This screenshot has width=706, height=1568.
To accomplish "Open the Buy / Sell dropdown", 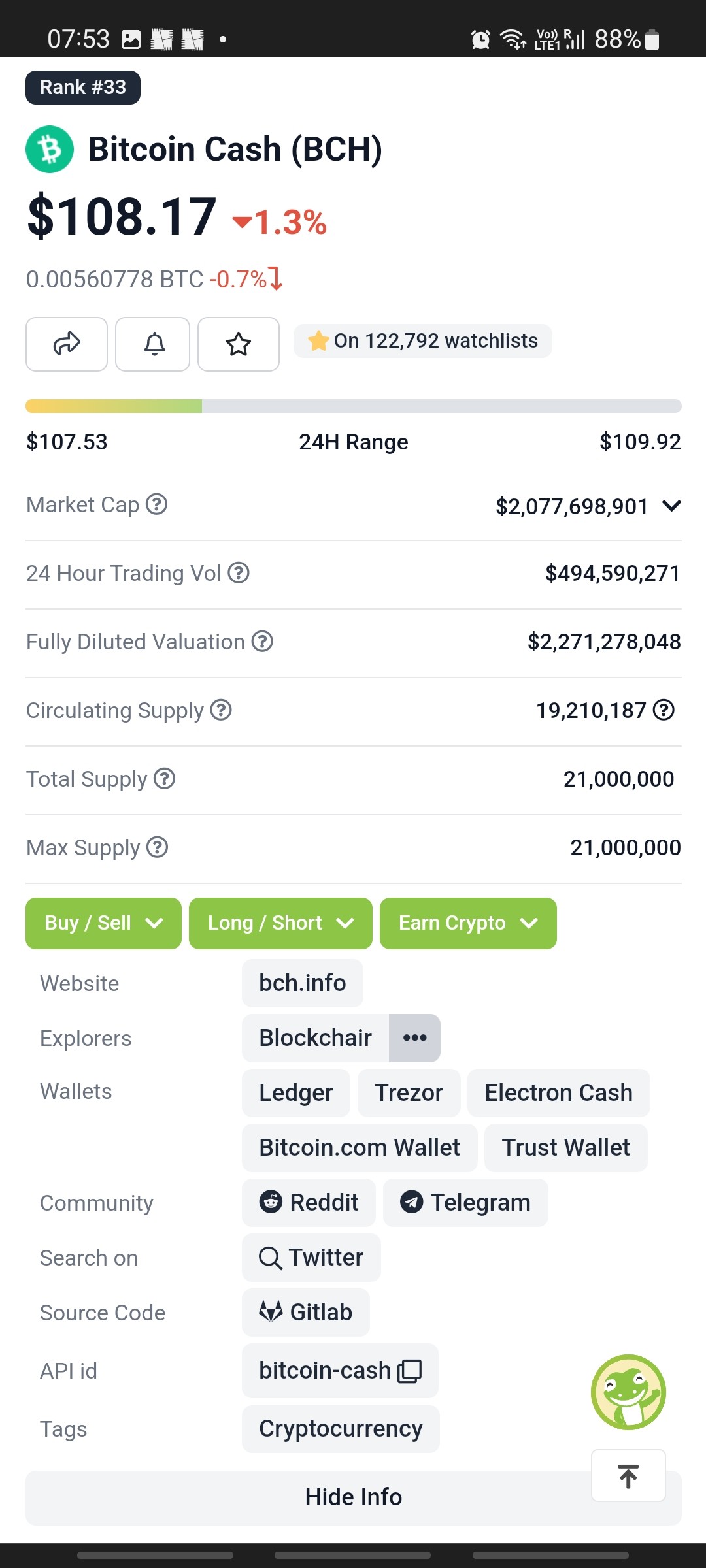I will coord(103,923).
